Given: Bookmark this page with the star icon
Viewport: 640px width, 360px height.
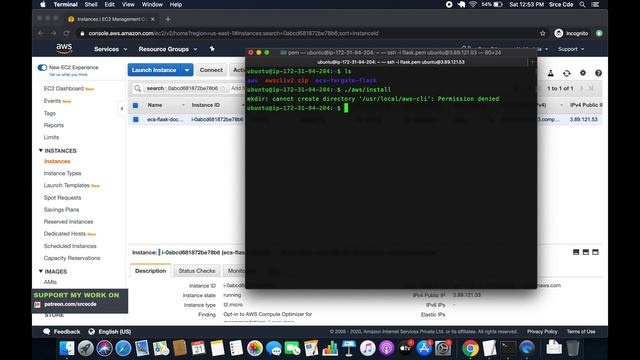Looking at the screenshot, I should [542, 33].
